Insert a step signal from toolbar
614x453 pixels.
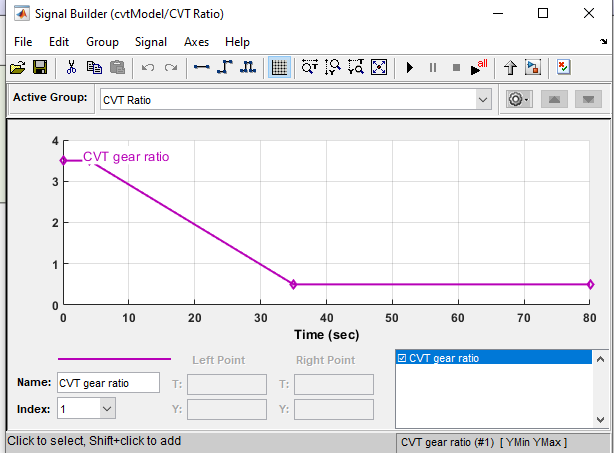[225, 68]
